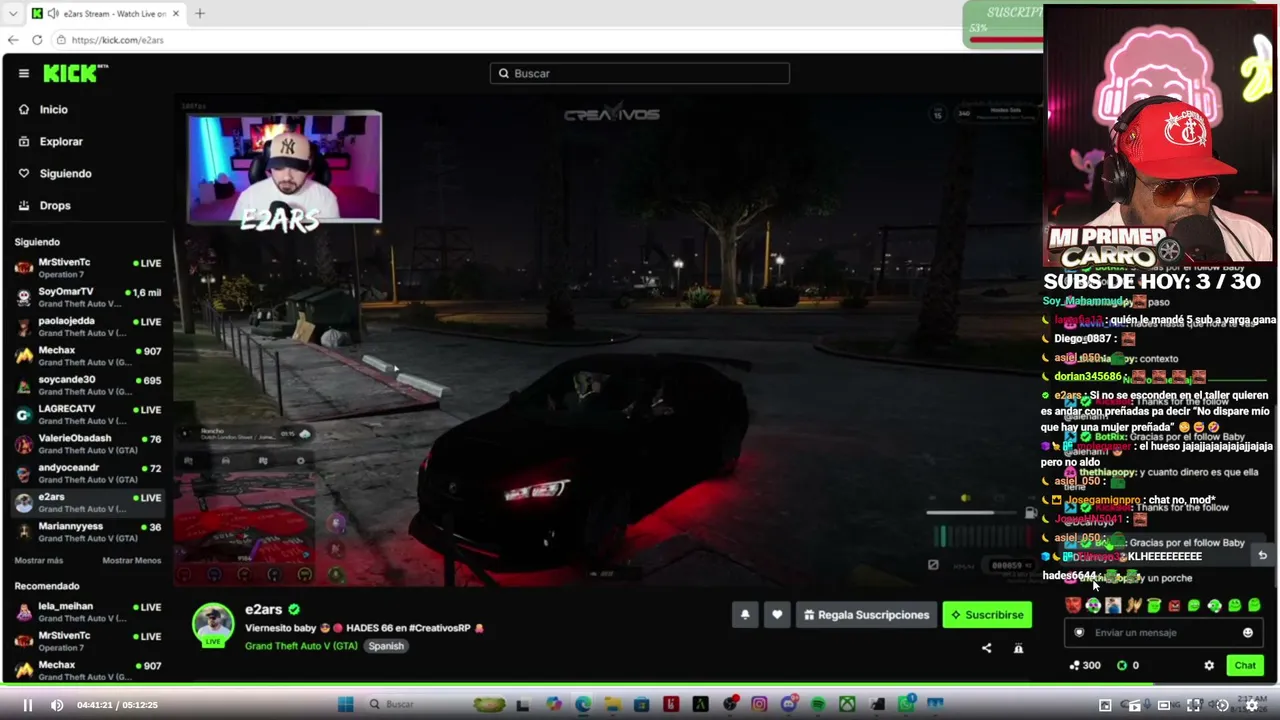Open andyoceandr channel in sidebar

coord(88,473)
